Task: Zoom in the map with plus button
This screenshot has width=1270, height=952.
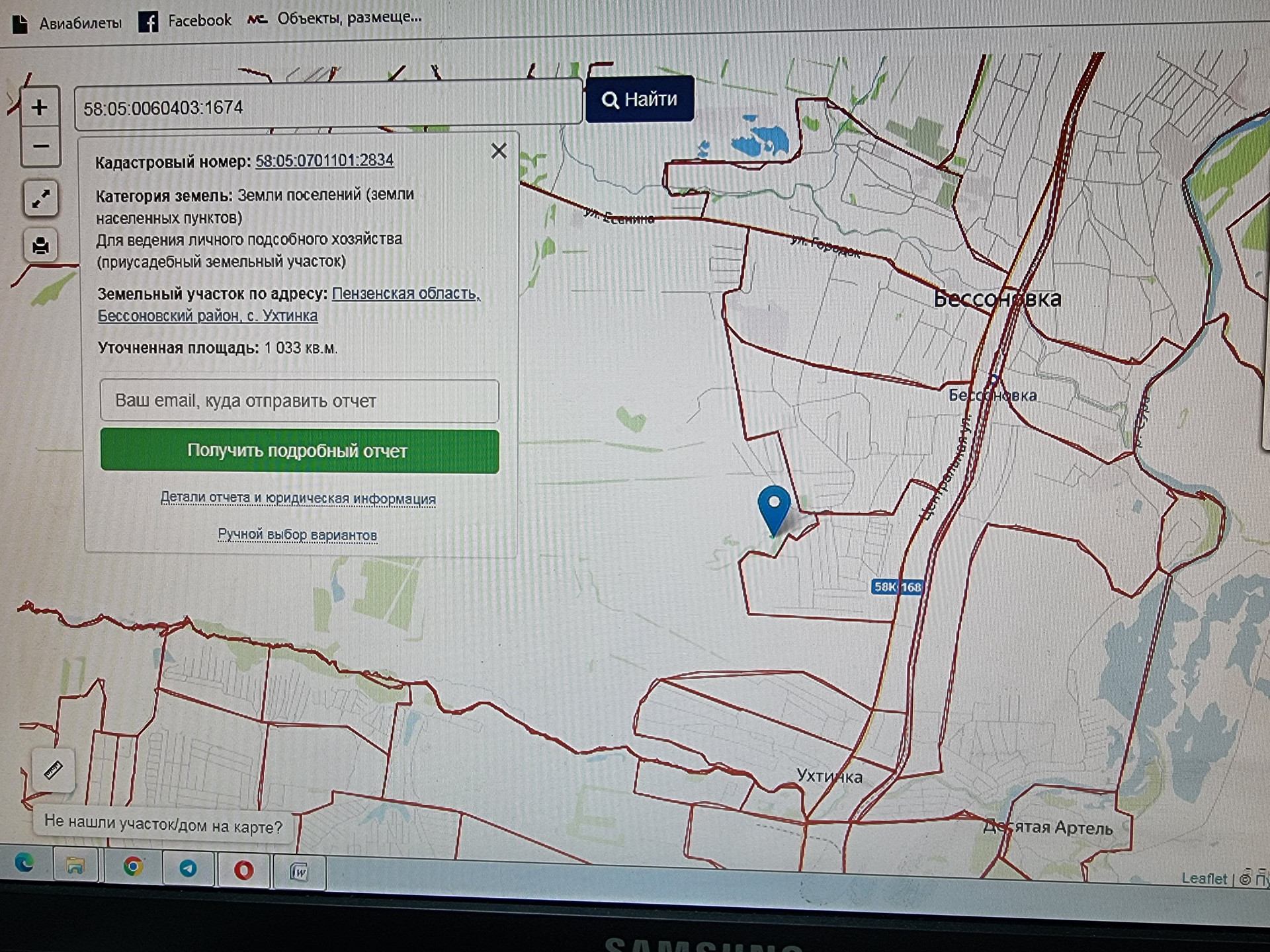Action: (x=40, y=108)
